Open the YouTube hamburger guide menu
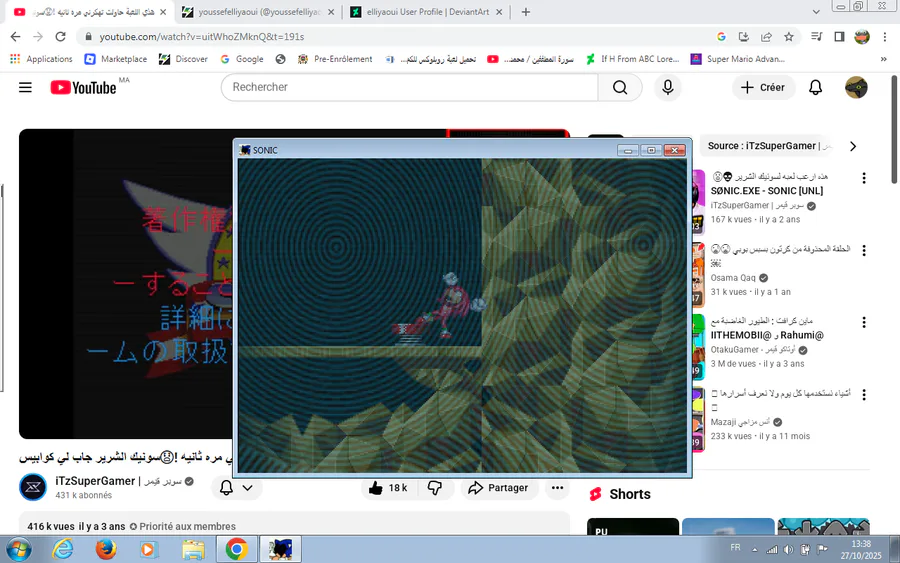This screenshot has height=563, width=900. (25, 87)
